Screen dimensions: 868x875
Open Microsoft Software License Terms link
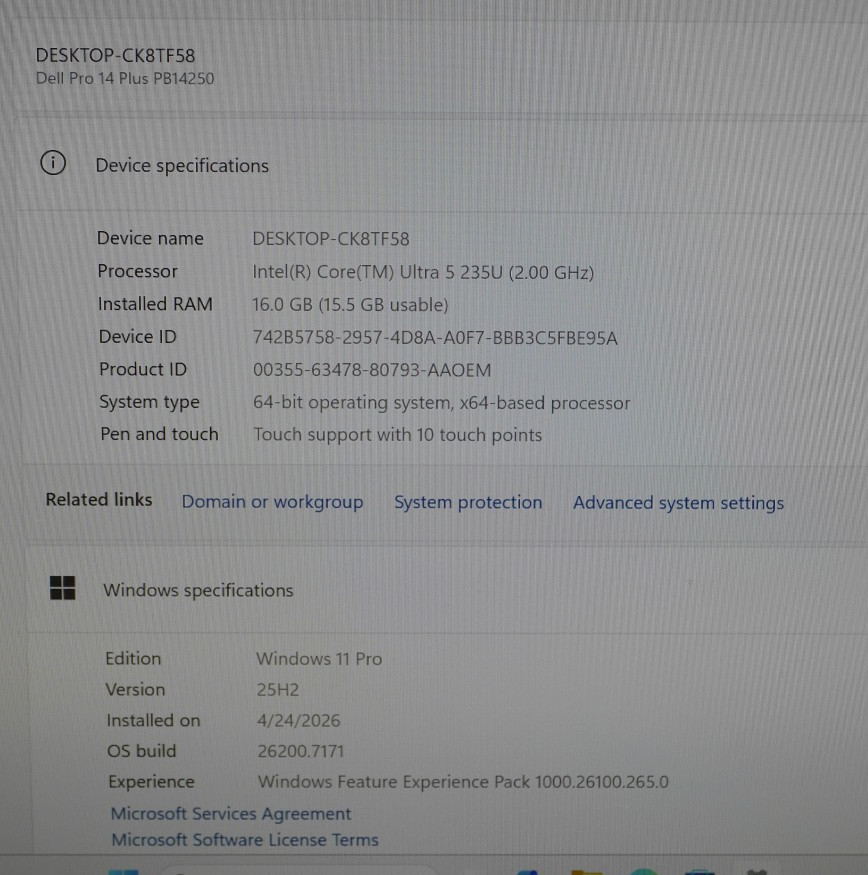tap(244, 840)
